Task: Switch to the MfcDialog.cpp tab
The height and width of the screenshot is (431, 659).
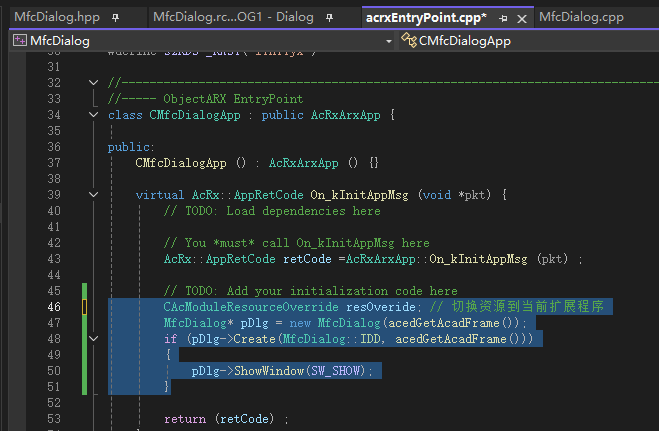Action: pos(582,18)
